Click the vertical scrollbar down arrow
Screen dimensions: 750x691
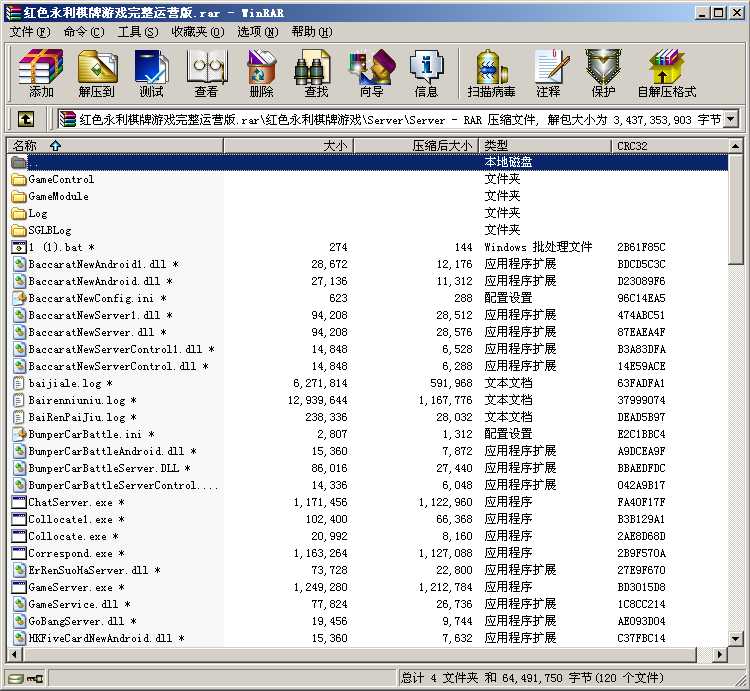[x=736, y=638]
